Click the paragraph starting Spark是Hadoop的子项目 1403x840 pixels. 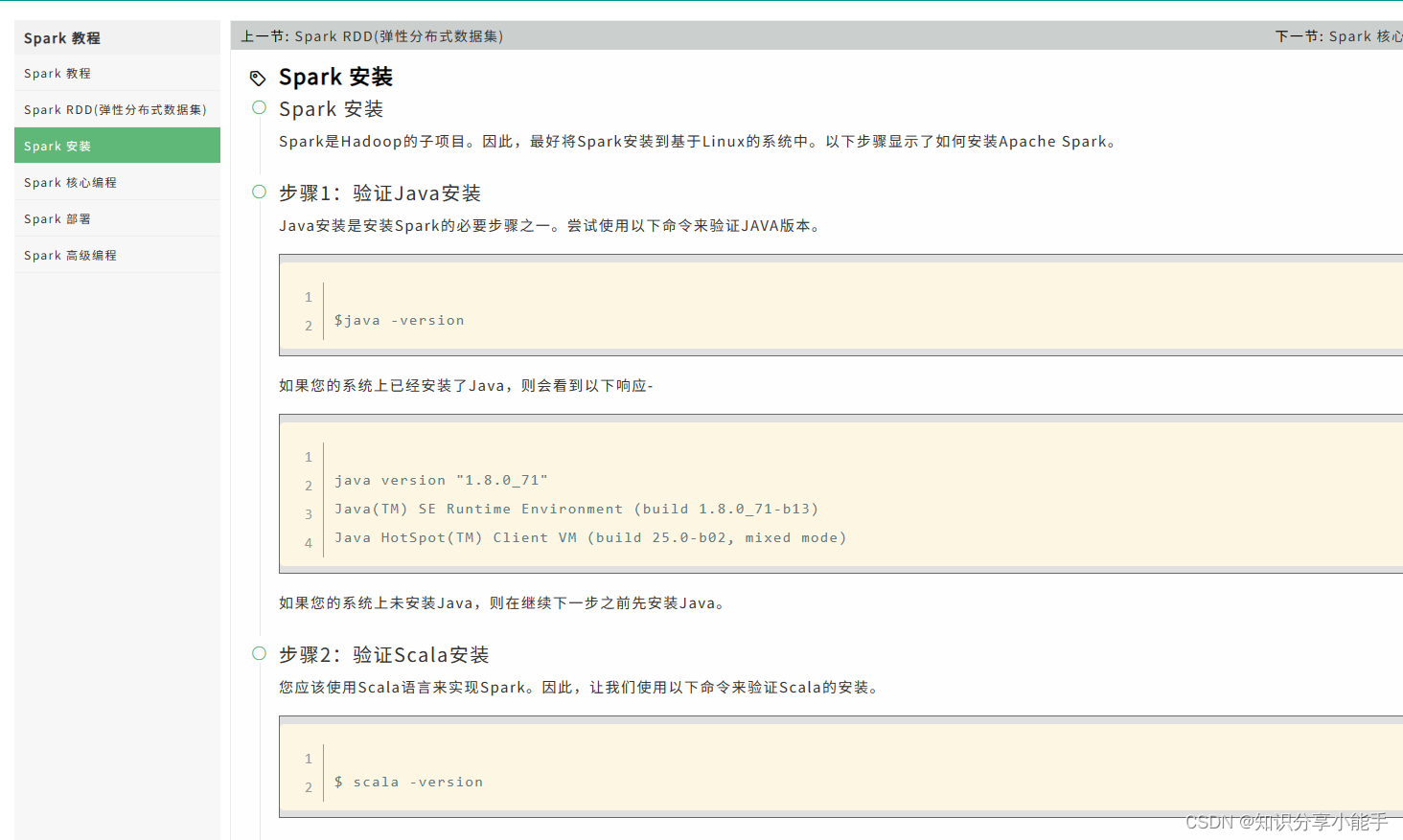(698, 142)
